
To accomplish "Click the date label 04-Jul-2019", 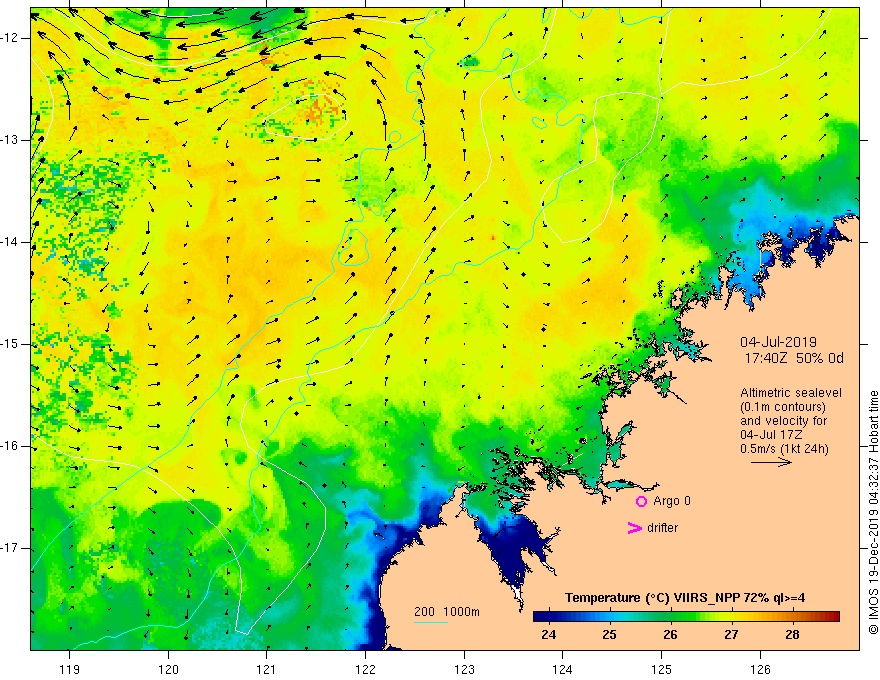I will tap(778, 342).
